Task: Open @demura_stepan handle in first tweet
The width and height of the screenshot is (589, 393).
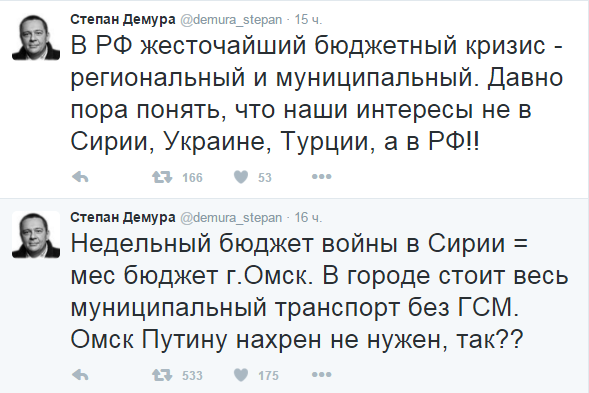Action: [231, 20]
